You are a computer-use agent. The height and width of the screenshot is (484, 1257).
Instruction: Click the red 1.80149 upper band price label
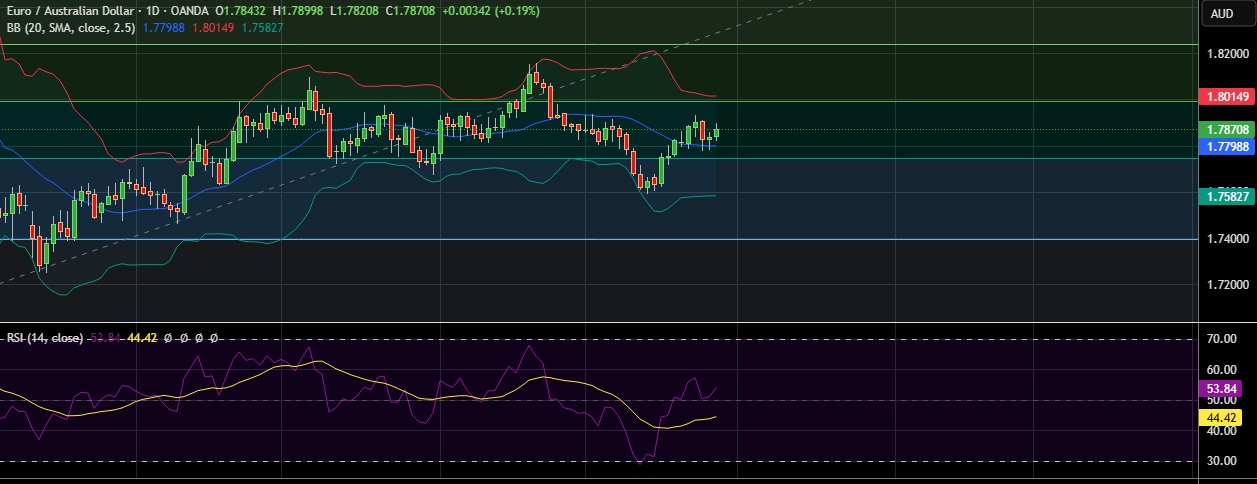click(1226, 97)
